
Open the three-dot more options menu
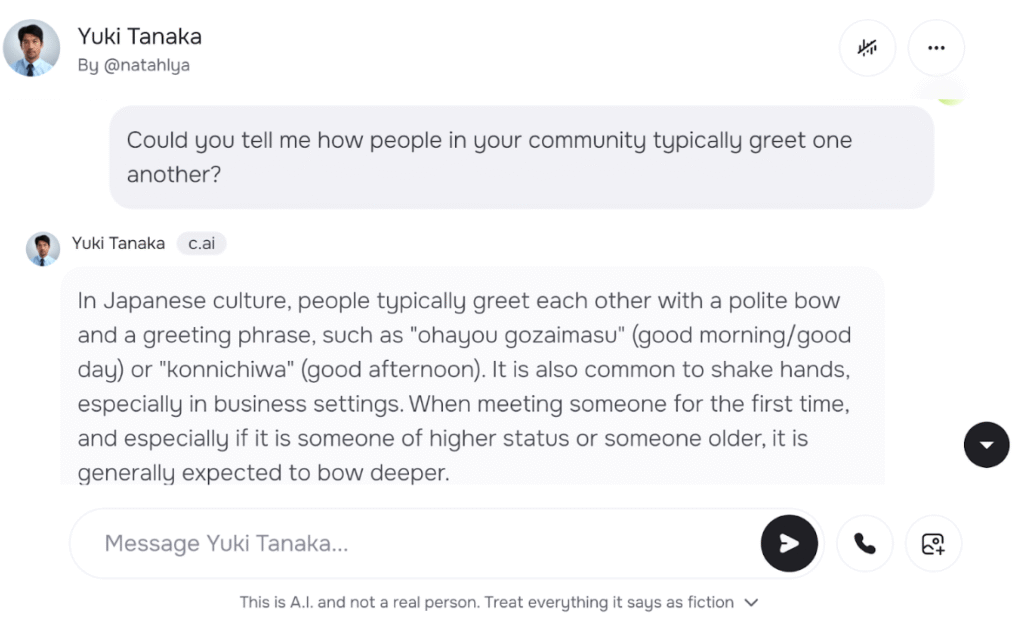click(x=936, y=47)
